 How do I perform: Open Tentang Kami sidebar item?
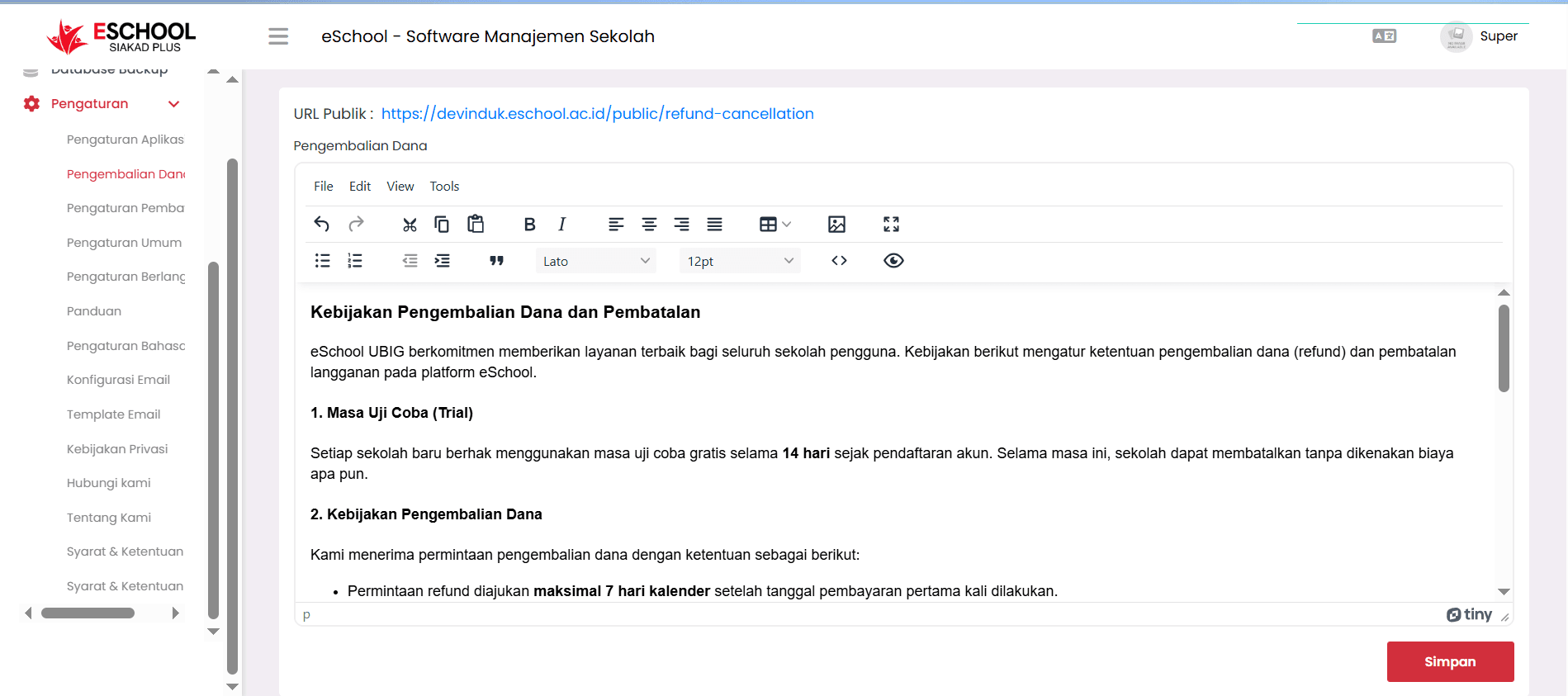click(109, 518)
